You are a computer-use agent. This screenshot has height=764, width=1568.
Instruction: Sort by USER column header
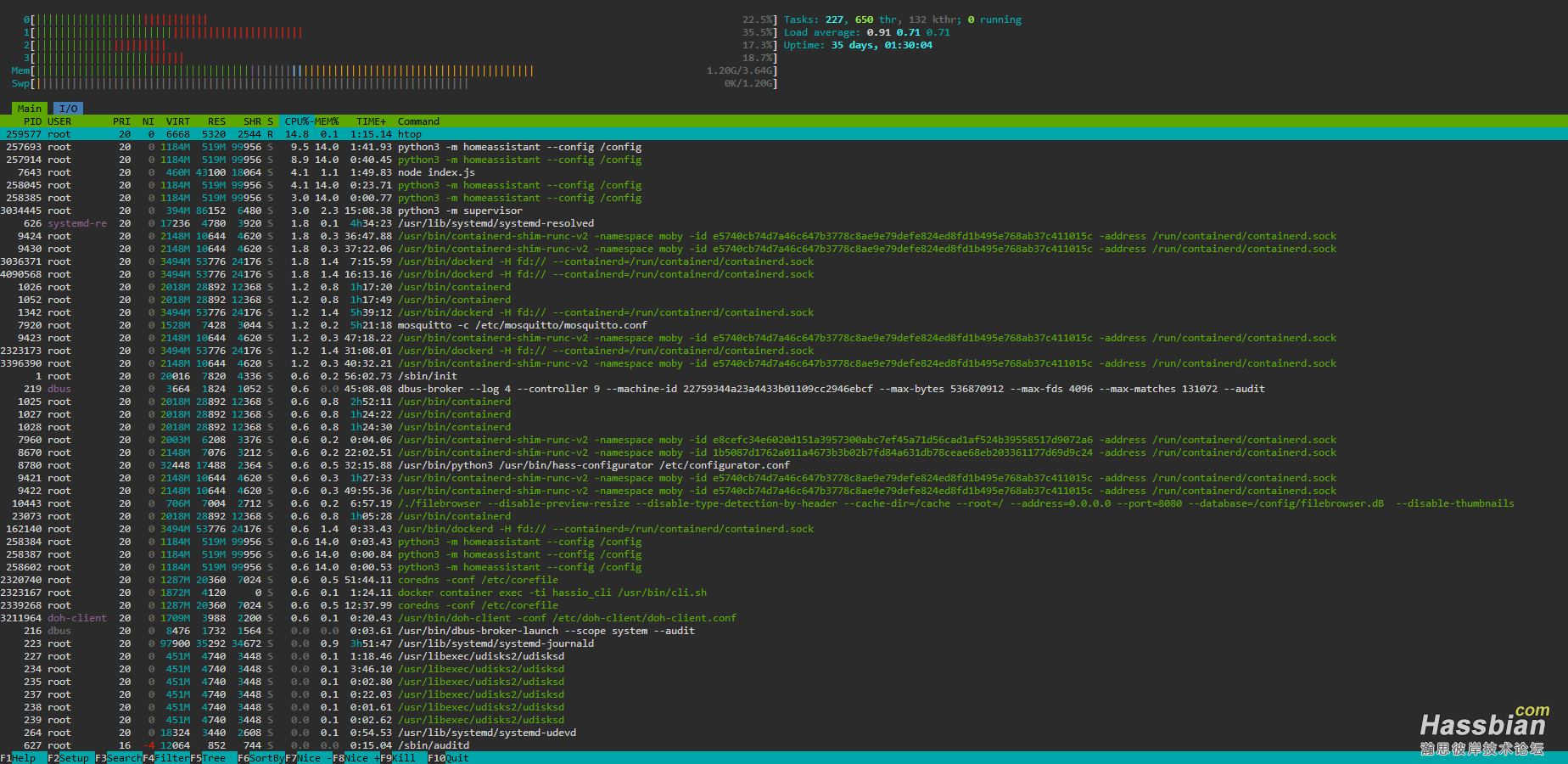[59, 121]
